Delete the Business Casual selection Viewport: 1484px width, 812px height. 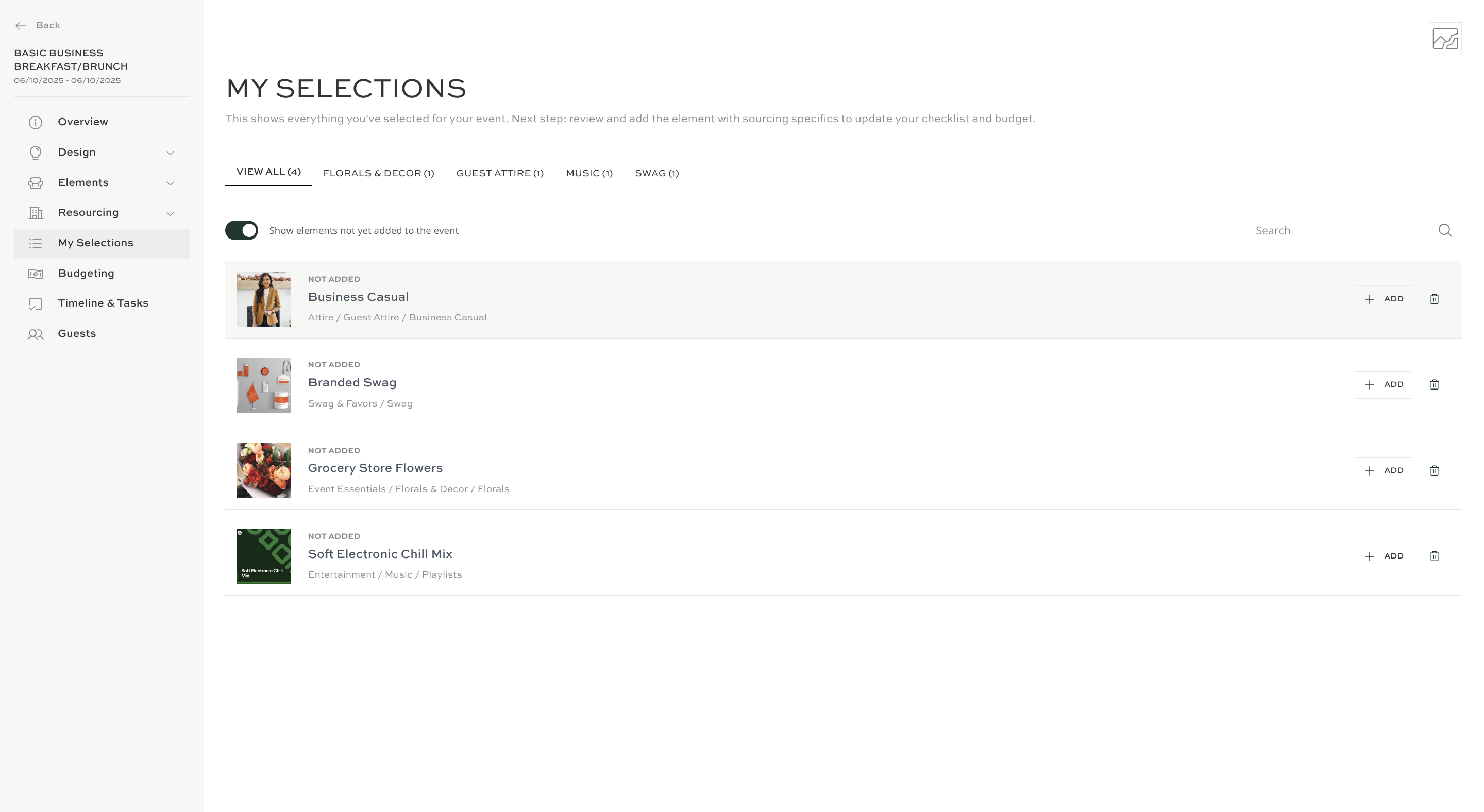click(x=1435, y=299)
